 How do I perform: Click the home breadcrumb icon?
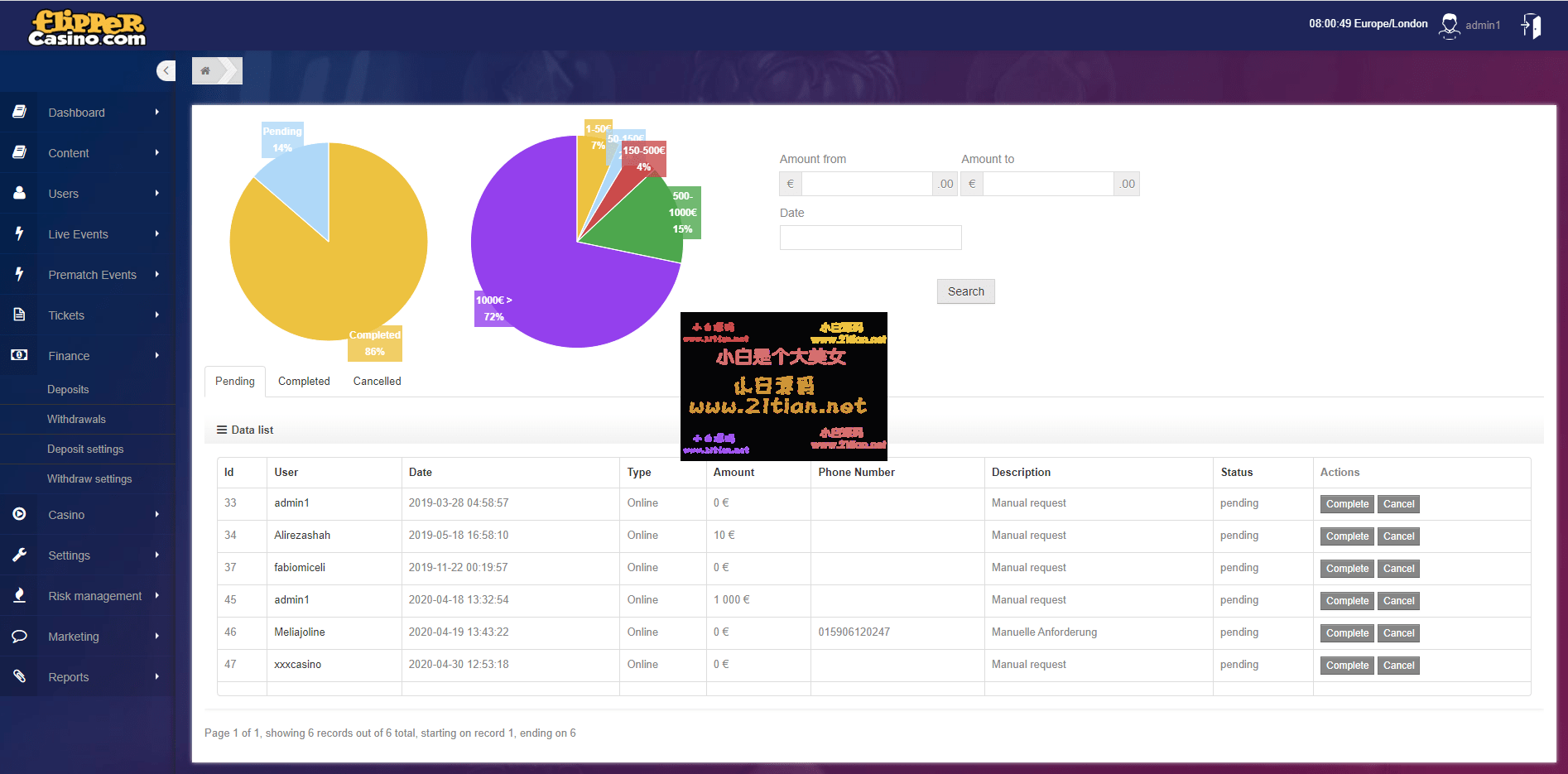(205, 71)
